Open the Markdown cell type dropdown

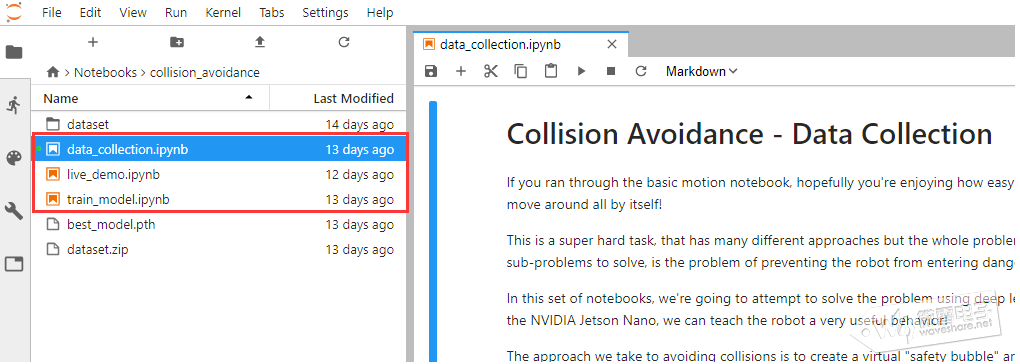[701, 72]
